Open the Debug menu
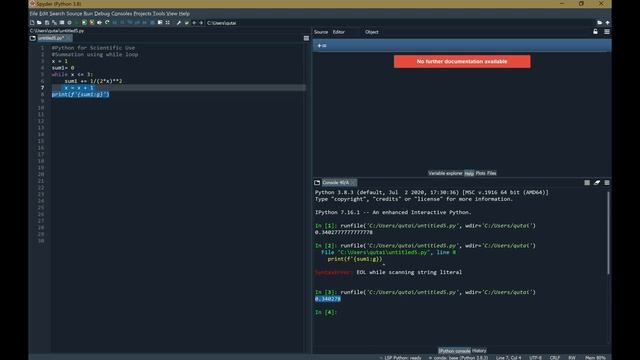The image size is (640, 360). 102,13
